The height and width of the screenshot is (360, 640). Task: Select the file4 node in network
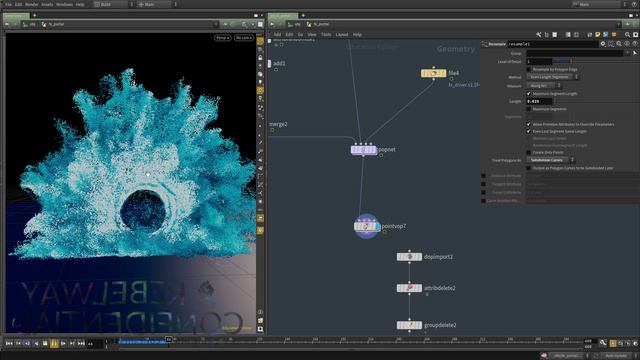pyautogui.click(x=433, y=73)
